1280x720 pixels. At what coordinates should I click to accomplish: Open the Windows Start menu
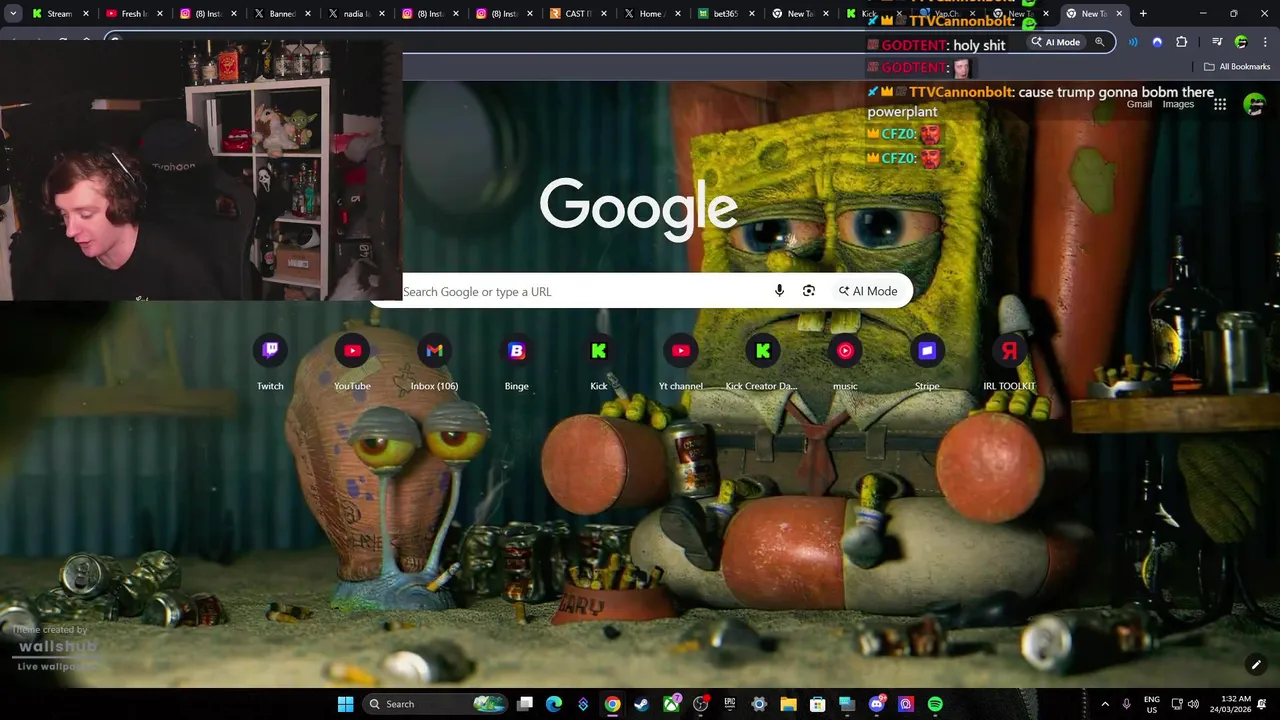346,704
